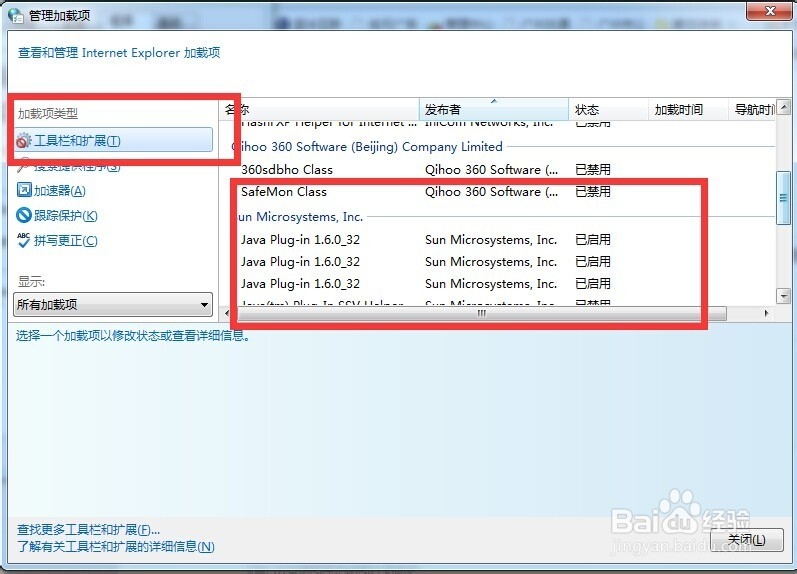Click the list's vertical scroll down arrow
This screenshot has height=574, width=797.
pyautogui.click(x=783, y=295)
